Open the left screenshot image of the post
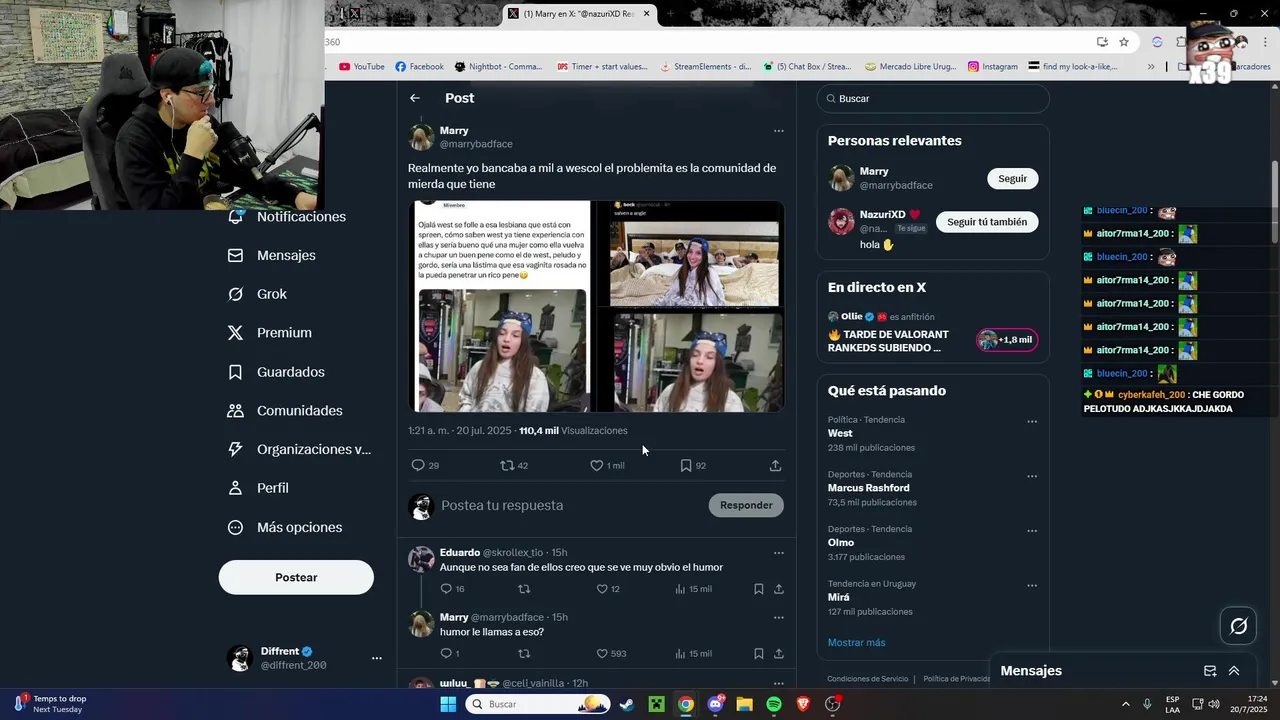Image resolution: width=1280 pixels, height=720 pixels. 501,307
